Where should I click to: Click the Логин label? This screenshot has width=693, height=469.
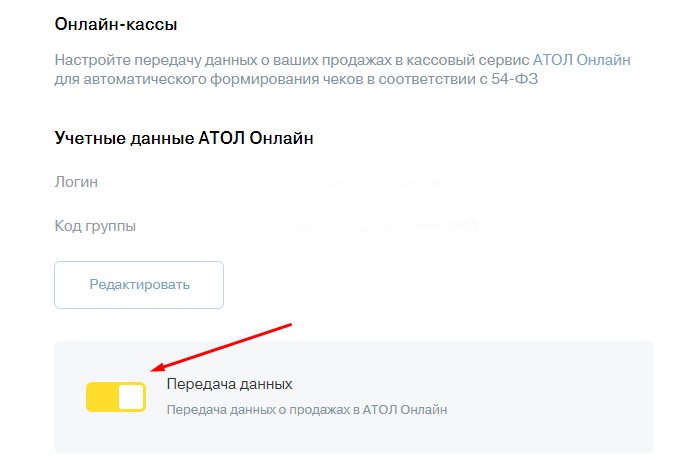(76, 182)
